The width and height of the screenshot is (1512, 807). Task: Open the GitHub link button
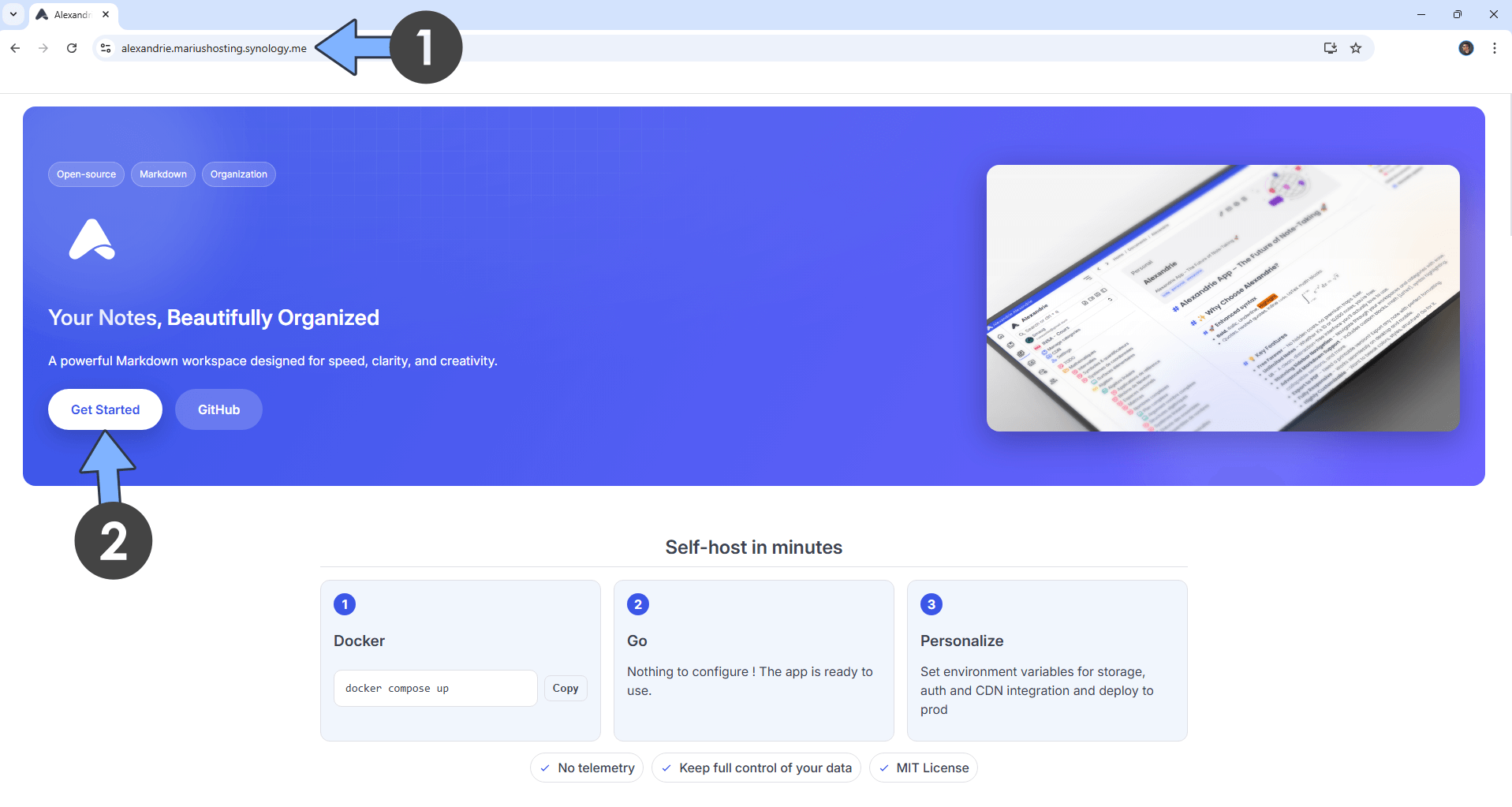pyautogui.click(x=218, y=409)
